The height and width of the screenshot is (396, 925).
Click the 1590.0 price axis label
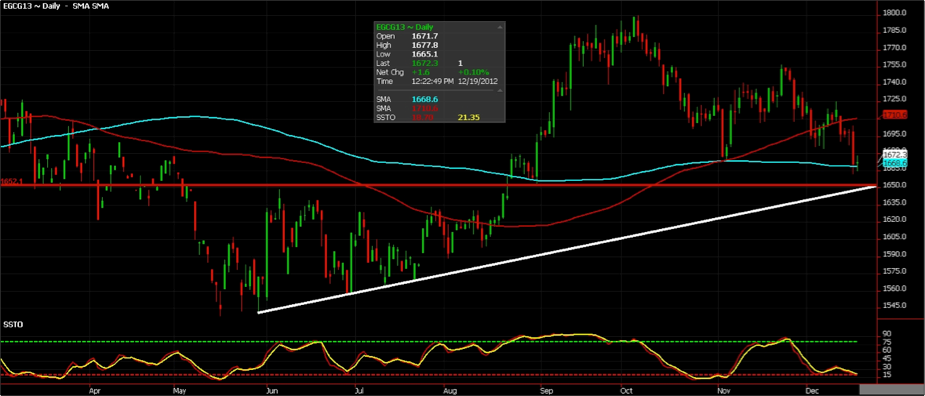pos(895,254)
